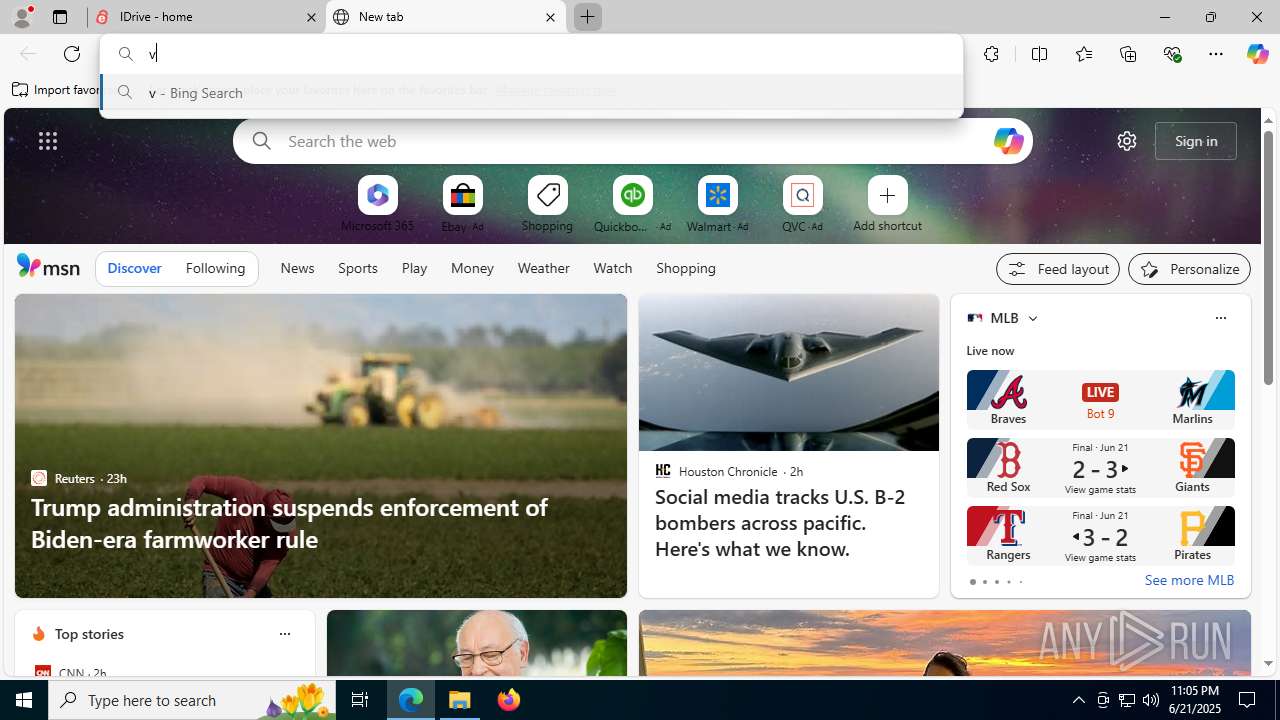Select Discover feed tab
The width and height of the screenshot is (1280, 720).
pos(134,268)
